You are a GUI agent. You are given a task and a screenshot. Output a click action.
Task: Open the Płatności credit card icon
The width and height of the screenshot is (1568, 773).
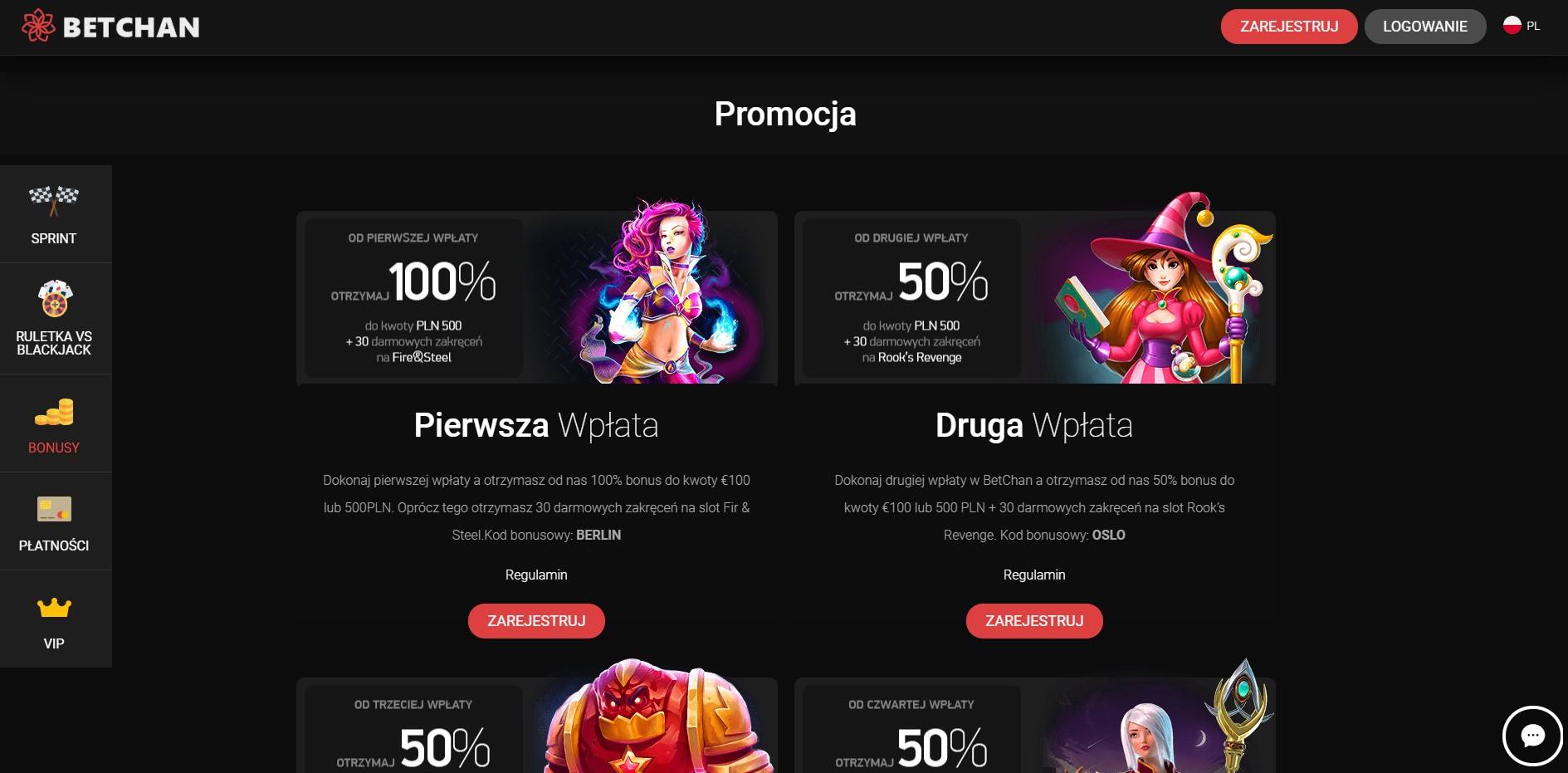tap(54, 509)
